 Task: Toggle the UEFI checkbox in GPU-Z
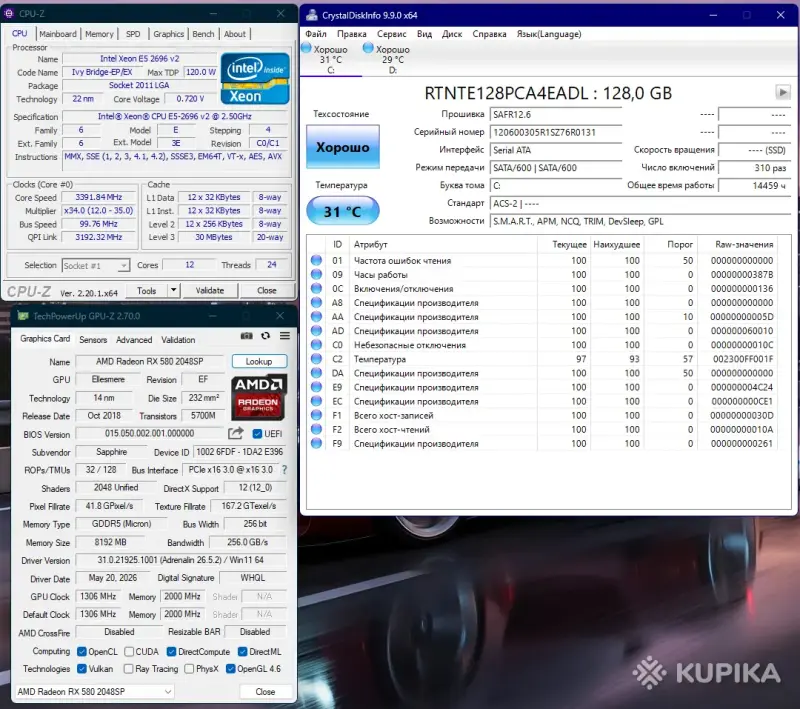(257, 434)
